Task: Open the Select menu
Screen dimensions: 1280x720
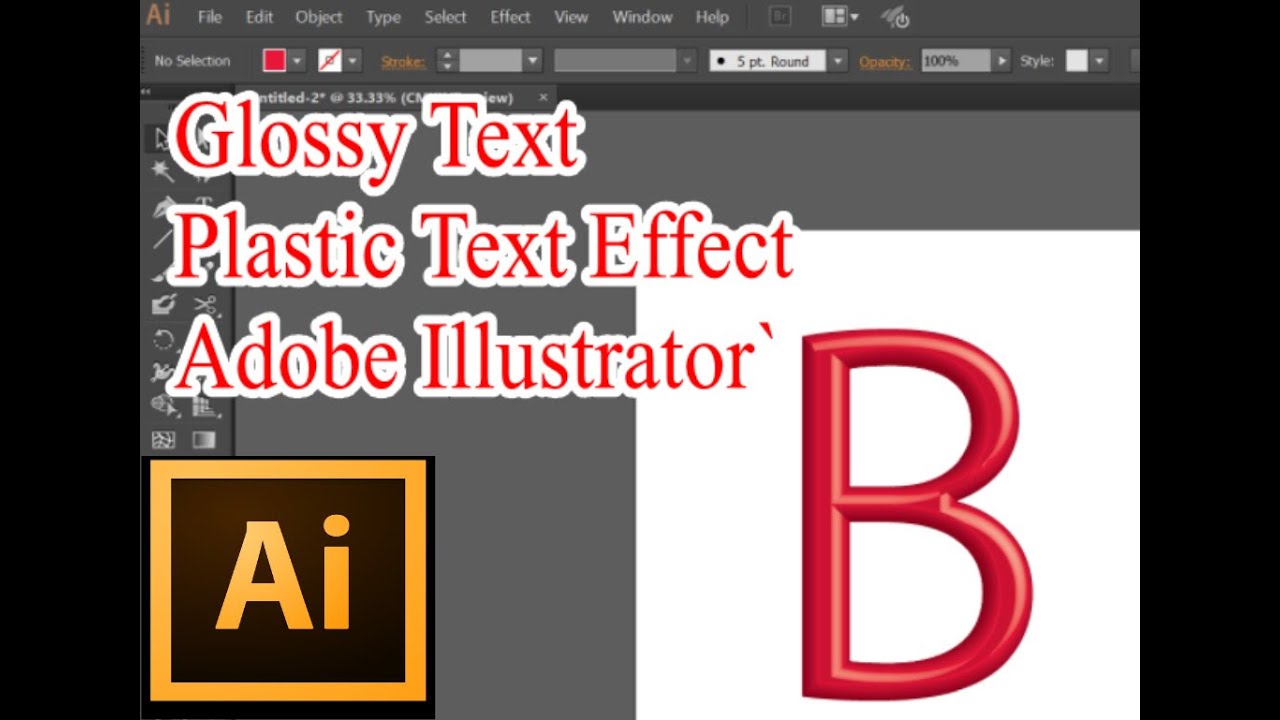Action: (445, 17)
